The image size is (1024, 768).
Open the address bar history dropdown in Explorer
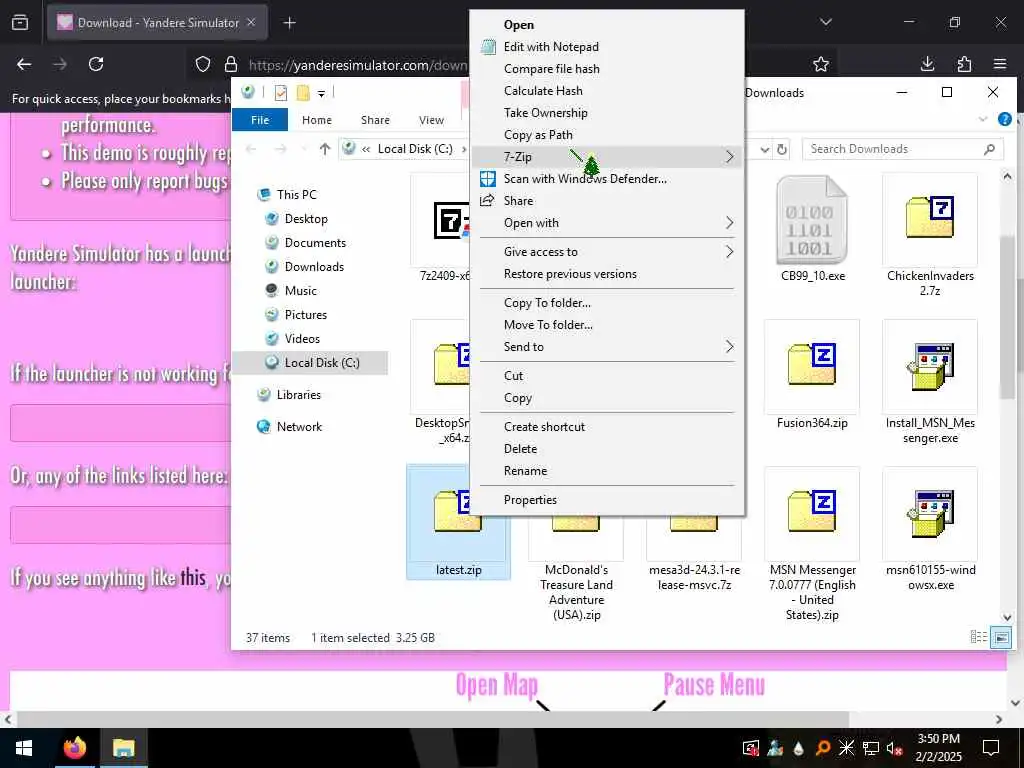tap(765, 149)
